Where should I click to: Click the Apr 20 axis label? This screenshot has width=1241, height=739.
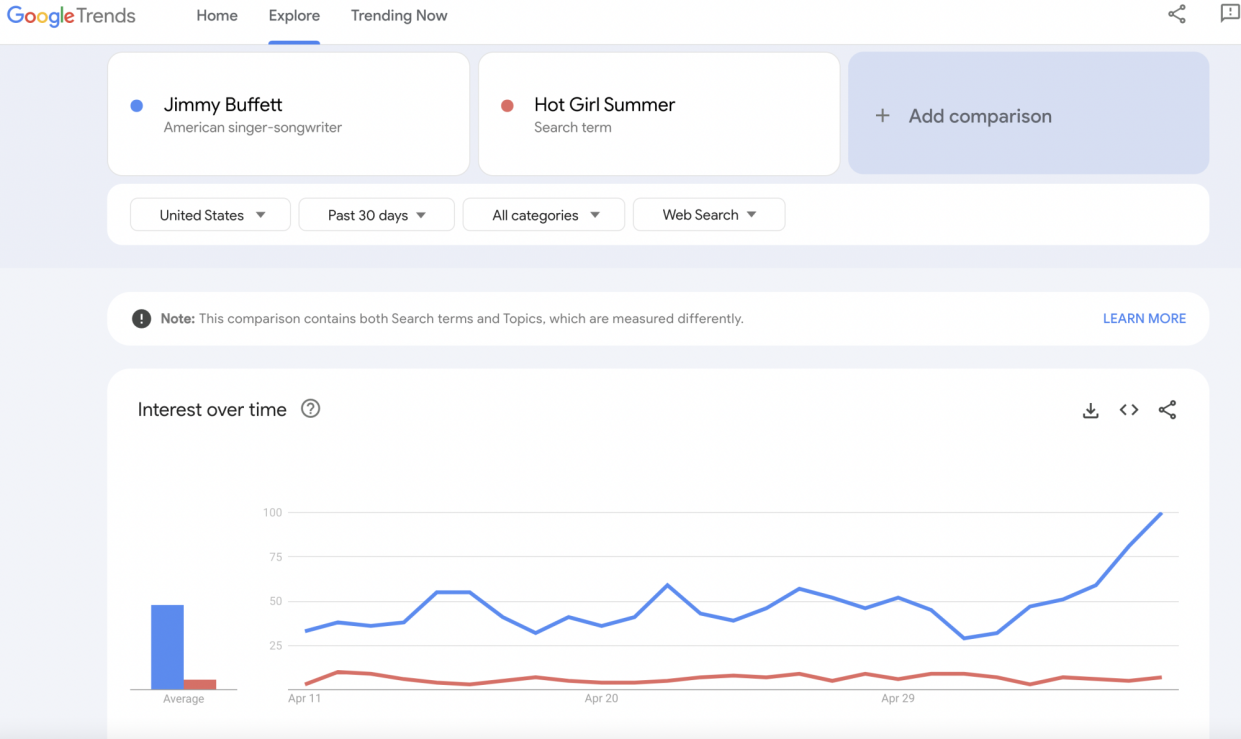click(x=601, y=699)
